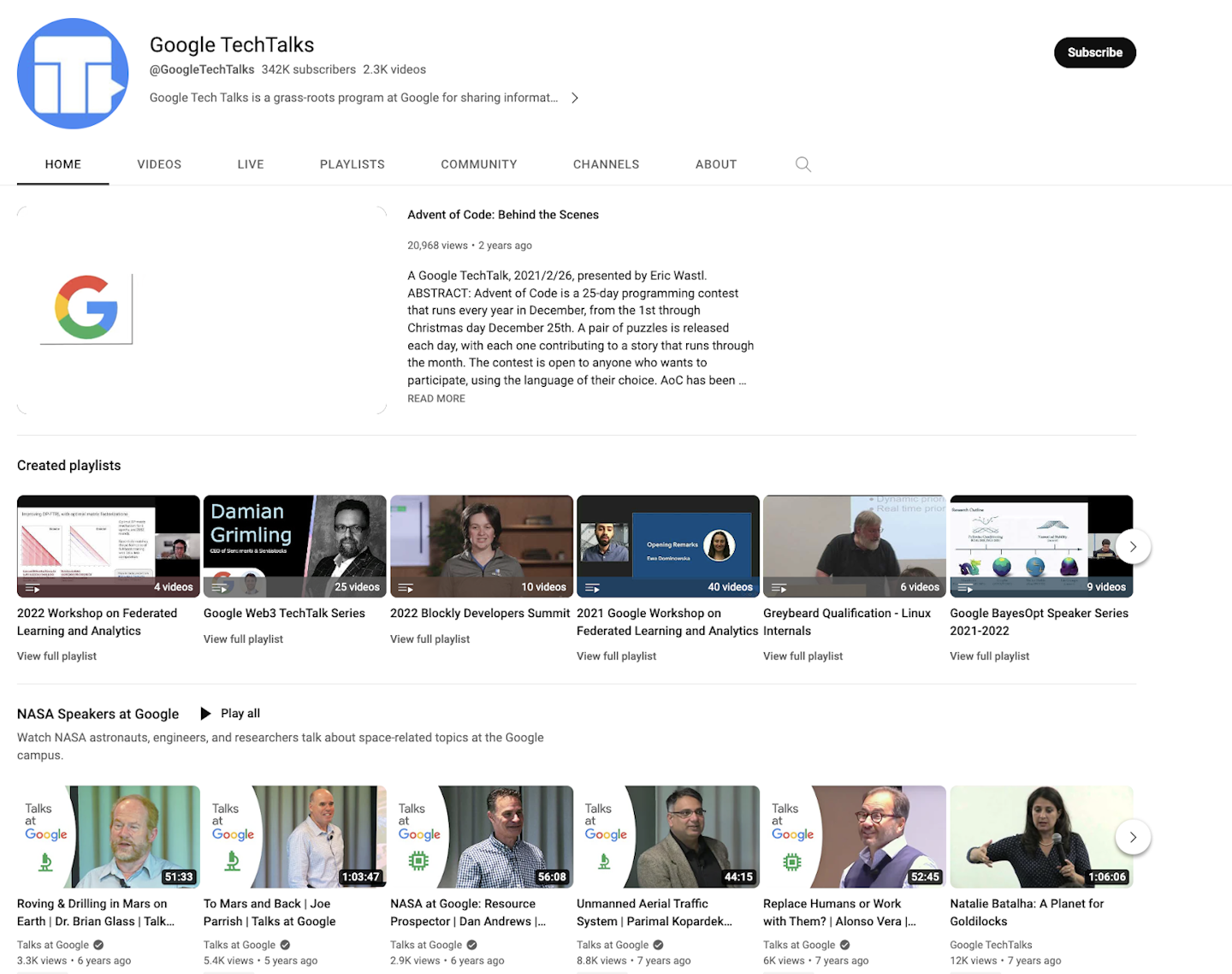Open the 2022 Blockly Developers Summit thumbnail
The width and height of the screenshot is (1232, 974).
tap(482, 546)
